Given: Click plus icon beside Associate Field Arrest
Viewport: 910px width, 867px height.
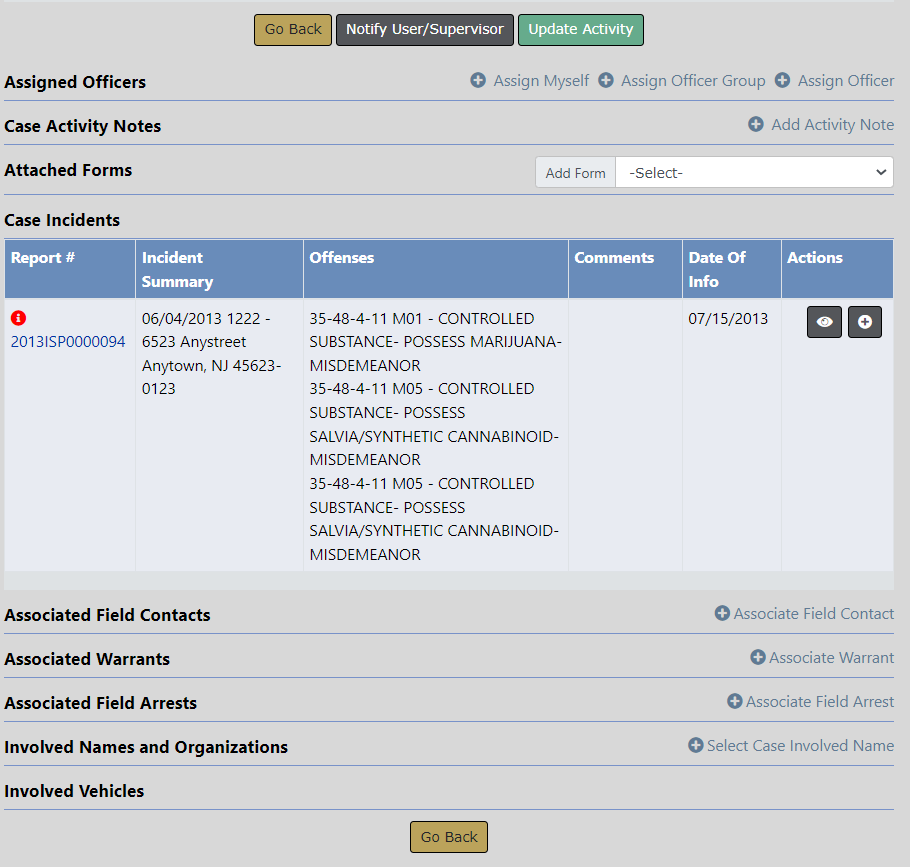Looking at the screenshot, I should click(x=734, y=701).
